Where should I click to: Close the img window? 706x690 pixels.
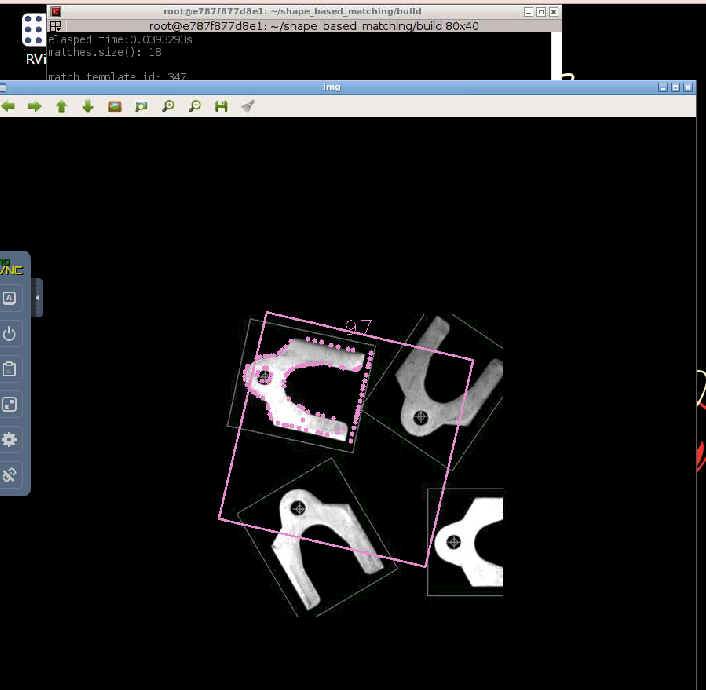click(688, 87)
